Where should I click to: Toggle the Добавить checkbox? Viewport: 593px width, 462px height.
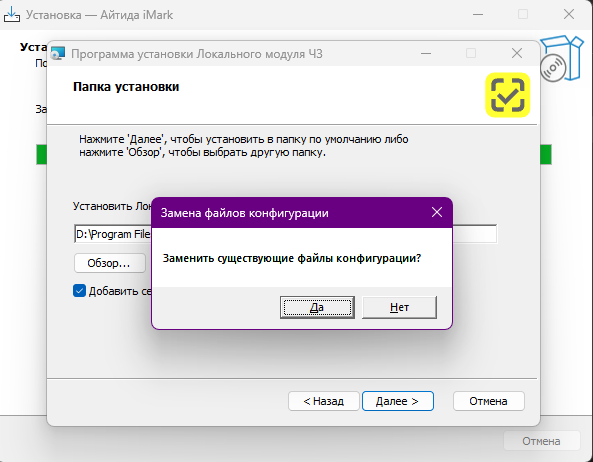[79, 291]
